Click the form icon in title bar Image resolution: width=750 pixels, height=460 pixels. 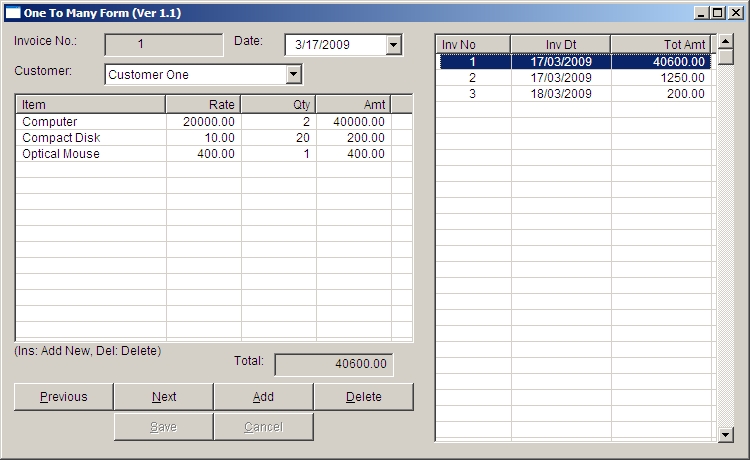tap(13, 13)
